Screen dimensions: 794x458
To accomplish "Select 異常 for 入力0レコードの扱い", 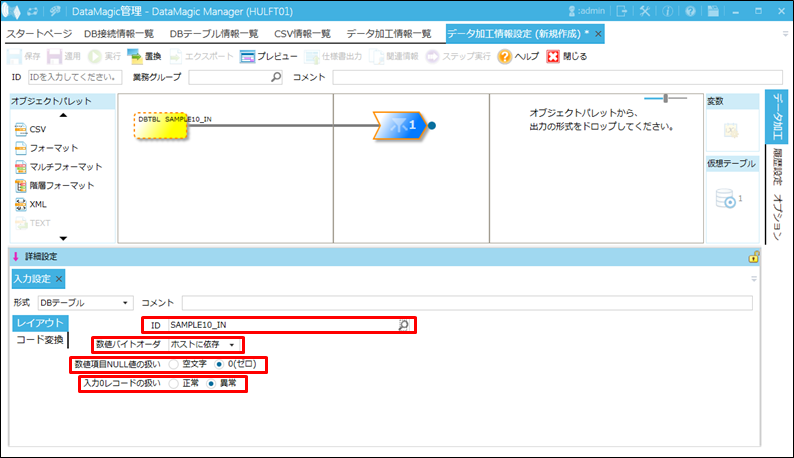I will [211, 384].
